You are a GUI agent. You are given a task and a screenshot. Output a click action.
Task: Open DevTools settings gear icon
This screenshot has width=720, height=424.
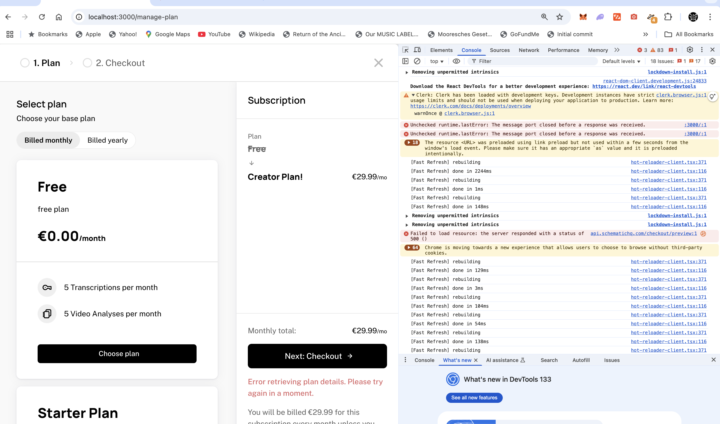pyautogui.click(x=689, y=49)
